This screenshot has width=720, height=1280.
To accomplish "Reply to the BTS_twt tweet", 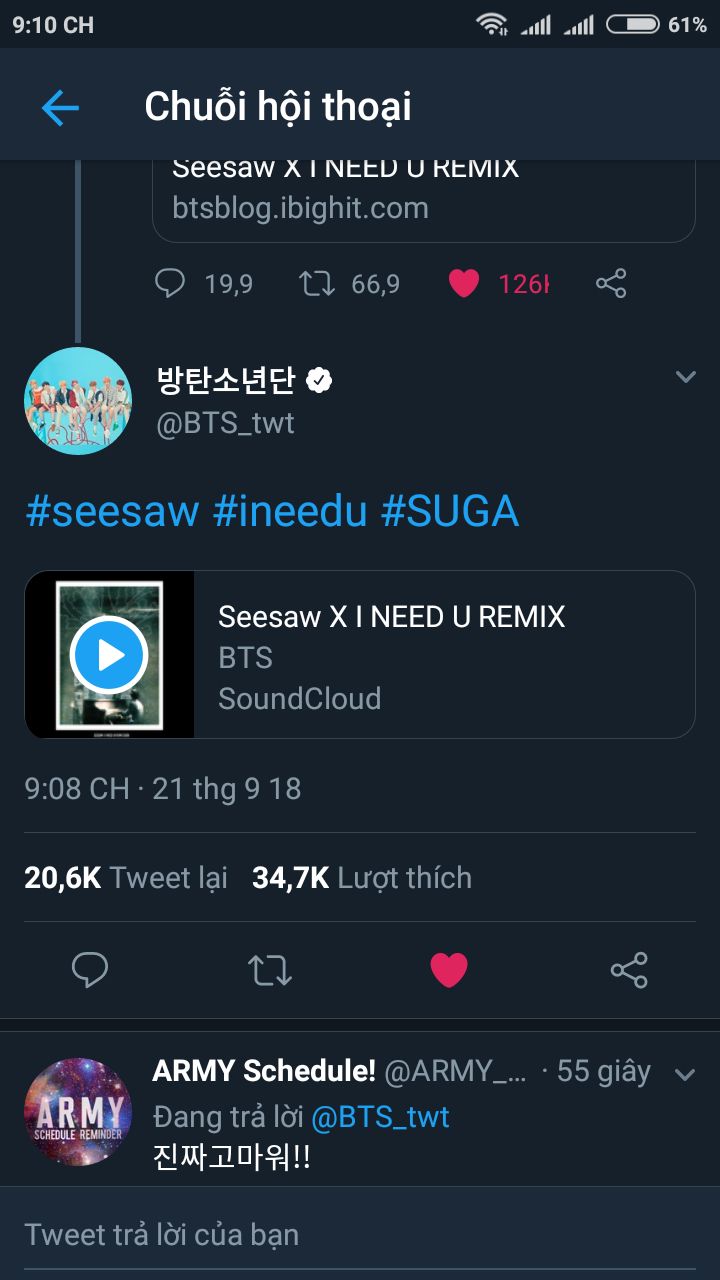I will point(90,970).
